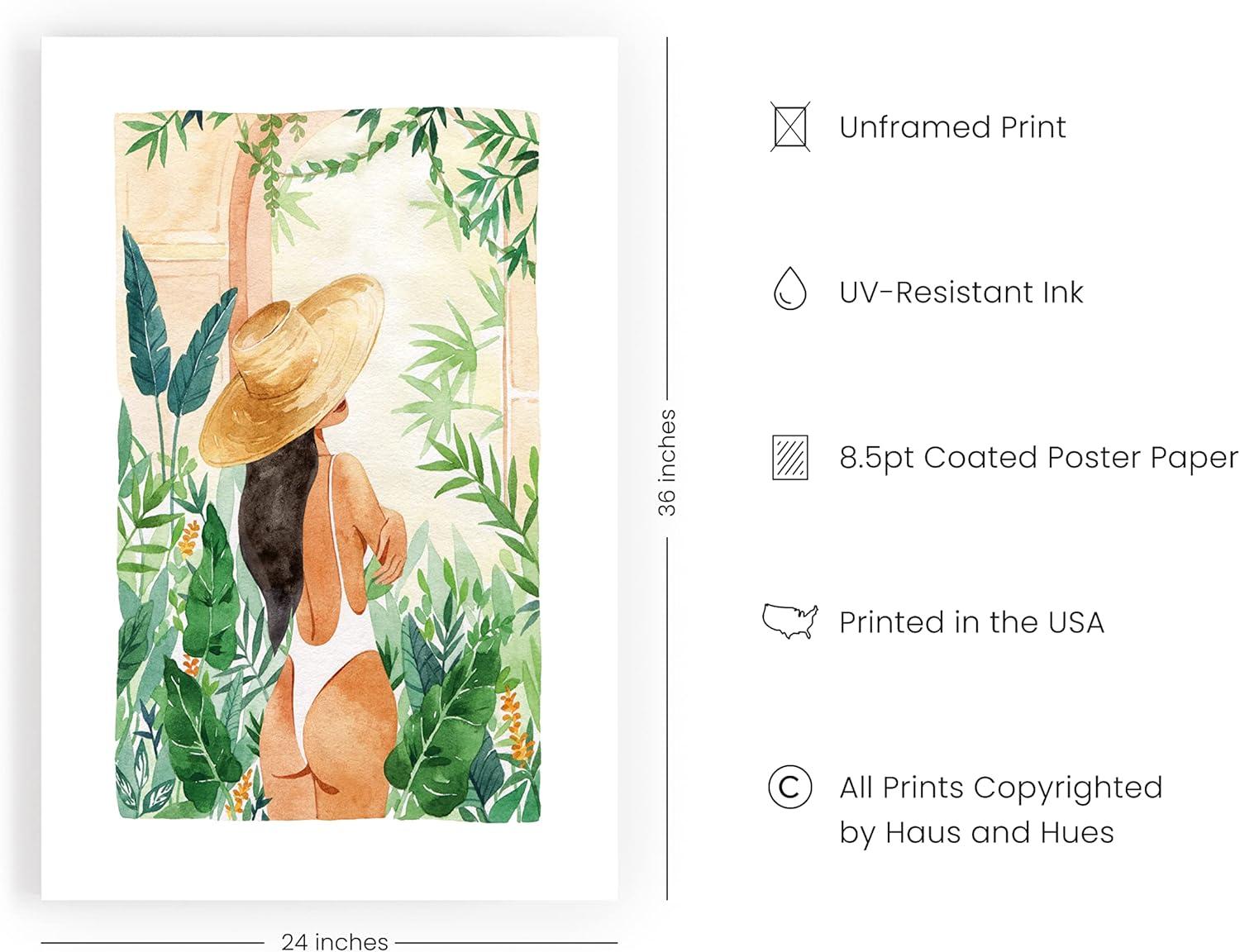
Task: Click the UV-resistant ink droplet icon
Action: click(x=790, y=289)
